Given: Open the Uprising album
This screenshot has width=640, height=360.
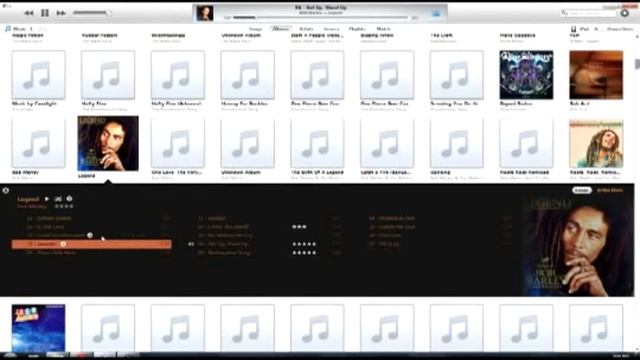Looking at the screenshot, I should tap(456, 143).
